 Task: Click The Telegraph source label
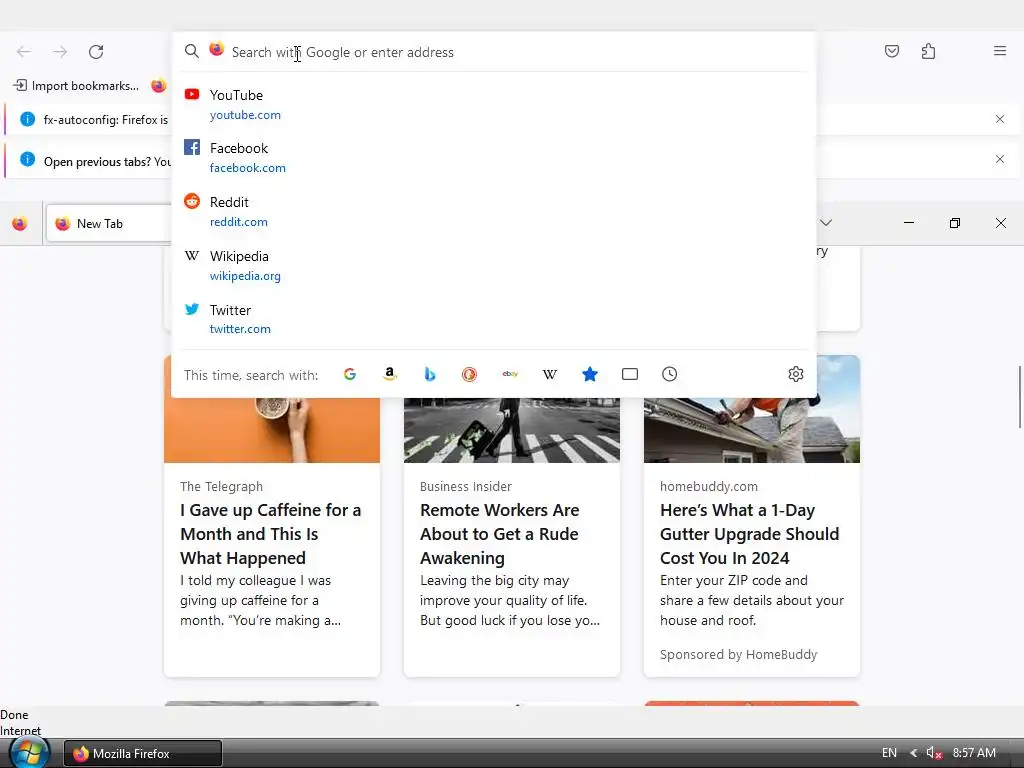coord(221,487)
